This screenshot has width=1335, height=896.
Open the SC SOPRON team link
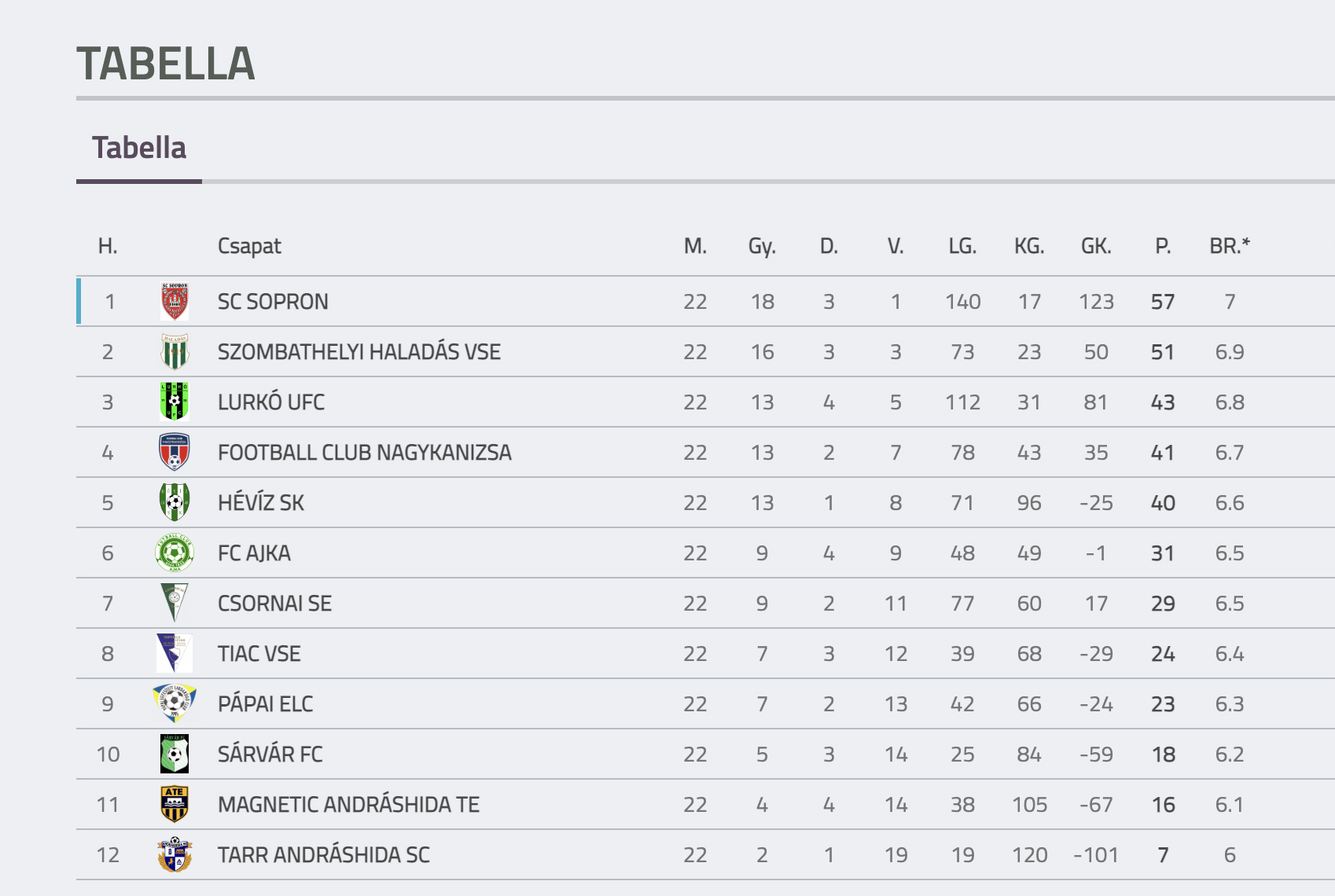coord(273,302)
